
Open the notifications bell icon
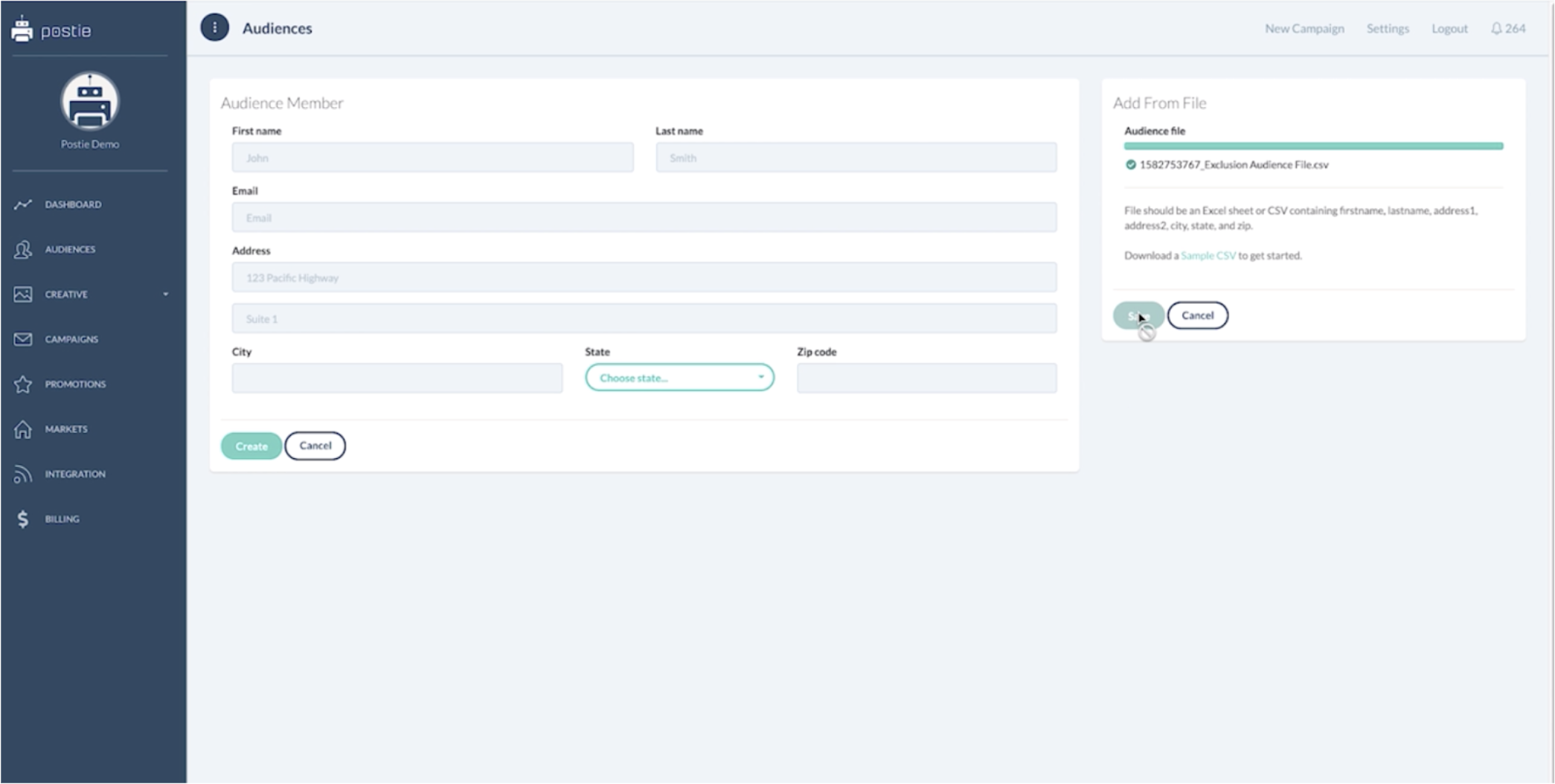1495,29
